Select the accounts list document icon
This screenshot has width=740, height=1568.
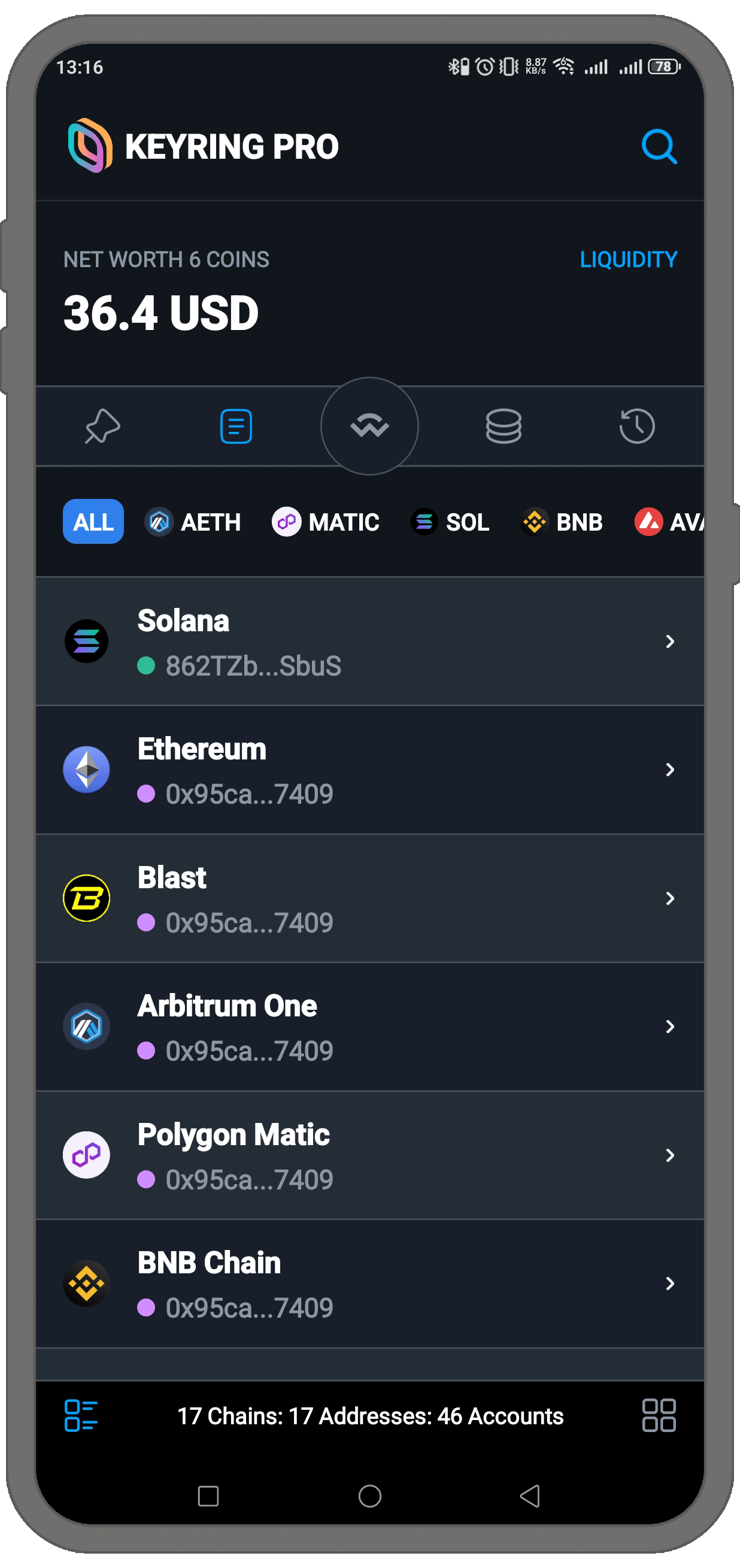(x=236, y=426)
